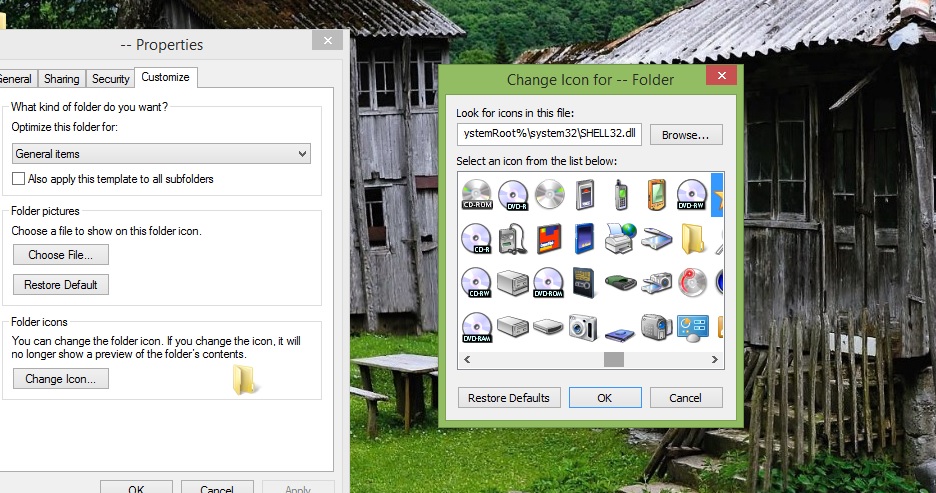Click Cancel in Change Icon dialog

pos(686,398)
